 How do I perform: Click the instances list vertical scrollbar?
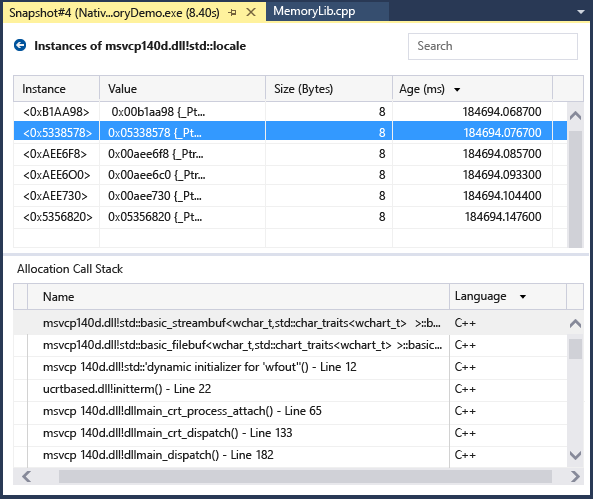point(575,189)
